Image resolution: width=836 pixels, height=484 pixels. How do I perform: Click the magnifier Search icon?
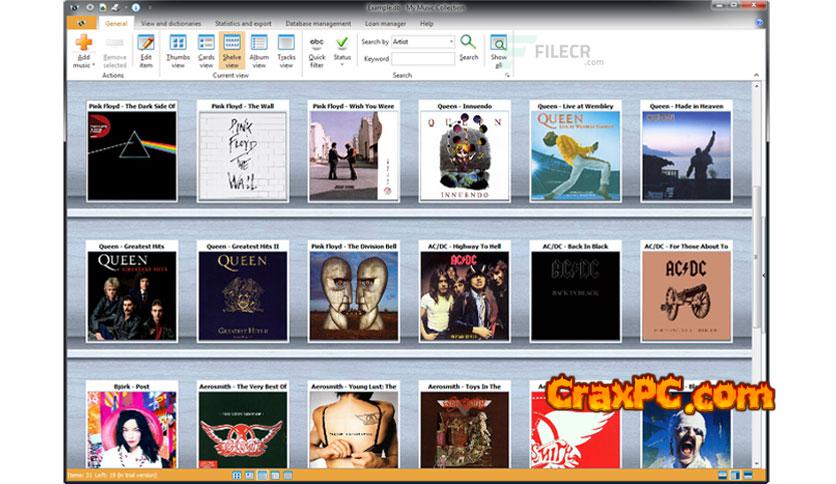pos(468,43)
